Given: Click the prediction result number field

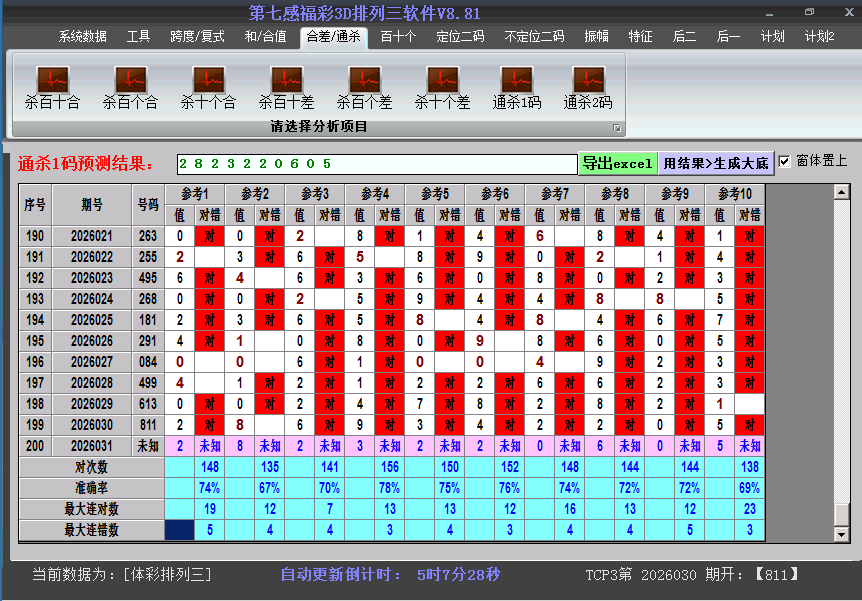Looking at the screenshot, I should pyautogui.click(x=376, y=164).
